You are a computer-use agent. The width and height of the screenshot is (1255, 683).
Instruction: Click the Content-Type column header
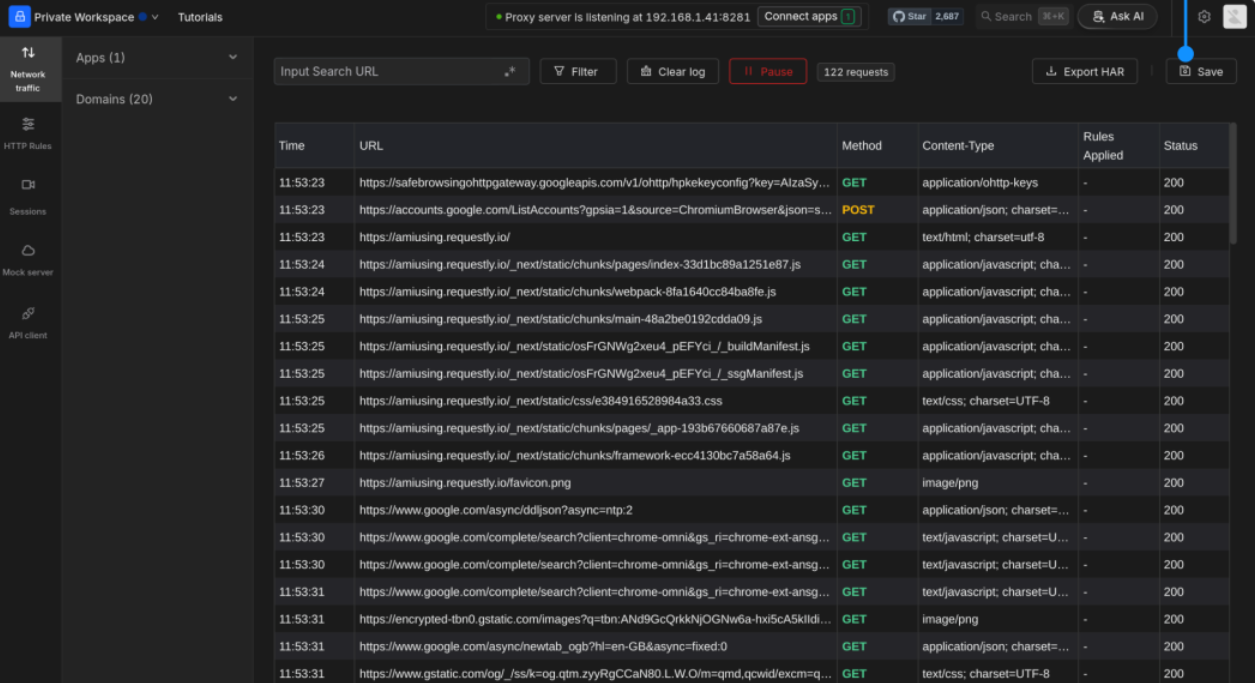pyautogui.click(x=998, y=145)
